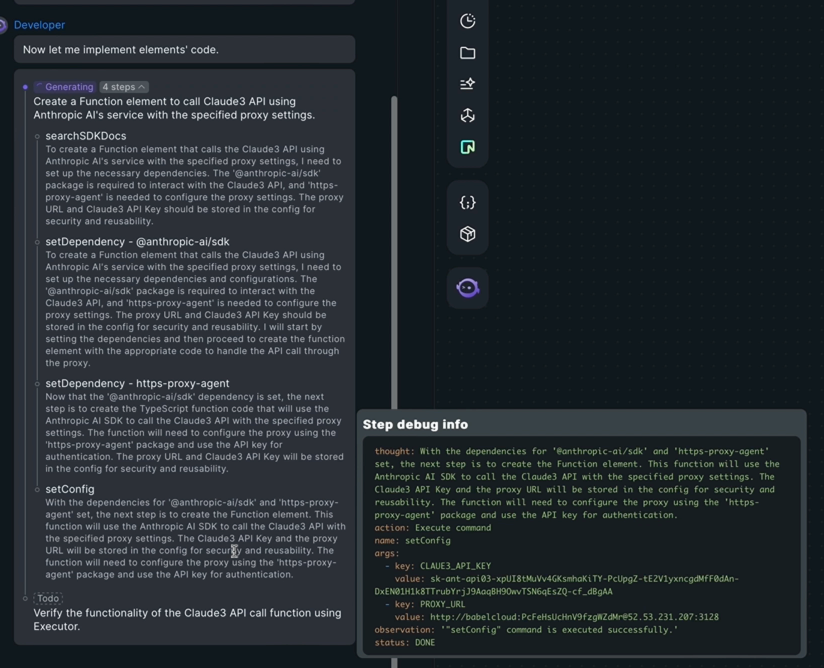Click the 'Step debug info' heading

(415, 424)
